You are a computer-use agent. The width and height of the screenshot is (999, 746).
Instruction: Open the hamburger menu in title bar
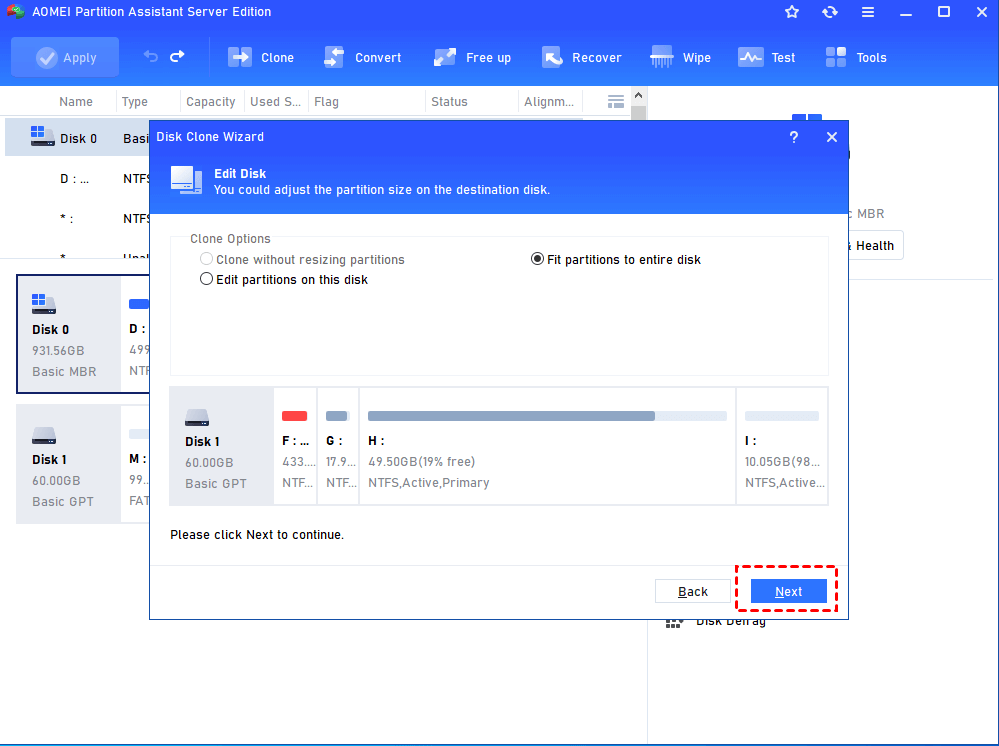coord(868,12)
